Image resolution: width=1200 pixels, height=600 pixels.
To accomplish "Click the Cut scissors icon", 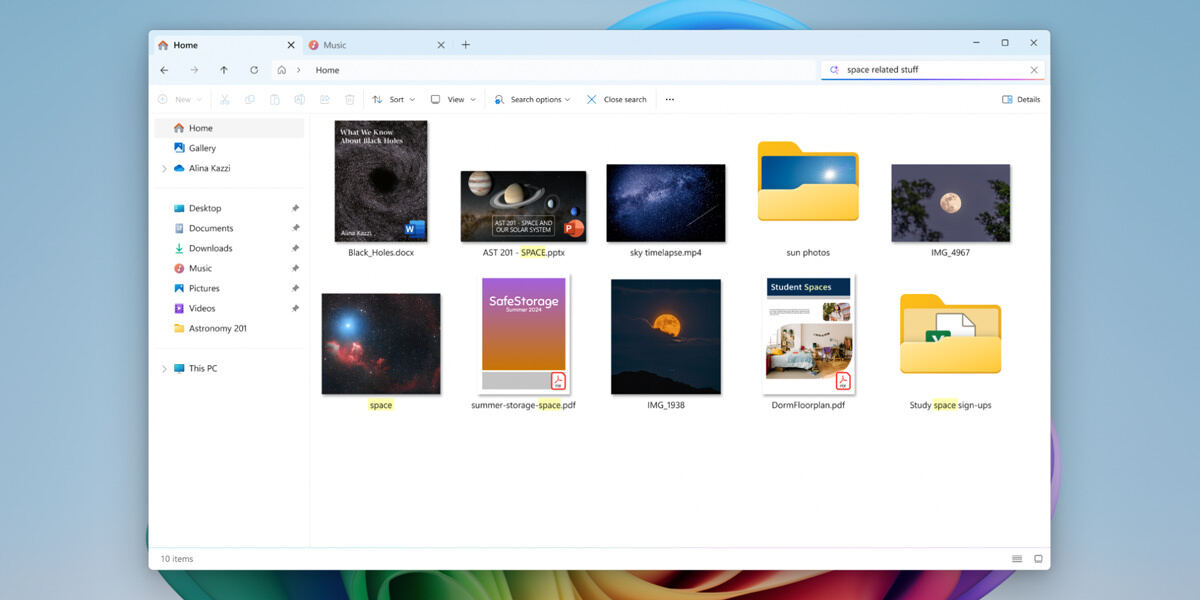I will 224,99.
